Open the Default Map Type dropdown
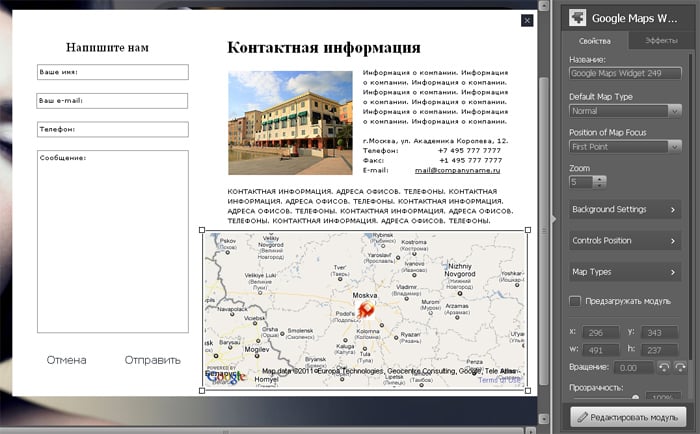The width and height of the screenshot is (700, 434). tap(625, 111)
